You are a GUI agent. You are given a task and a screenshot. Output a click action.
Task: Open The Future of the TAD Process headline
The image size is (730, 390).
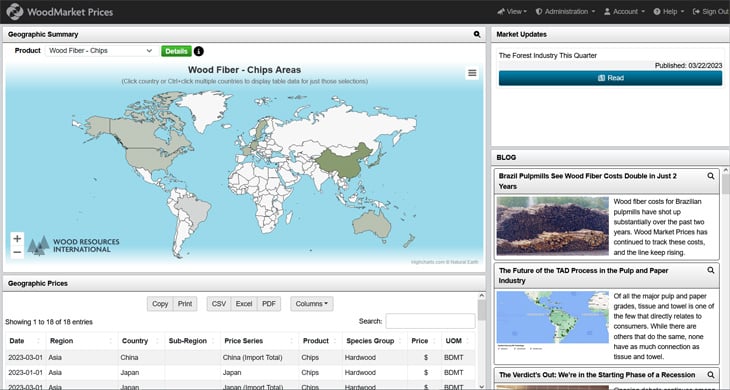pos(583,276)
